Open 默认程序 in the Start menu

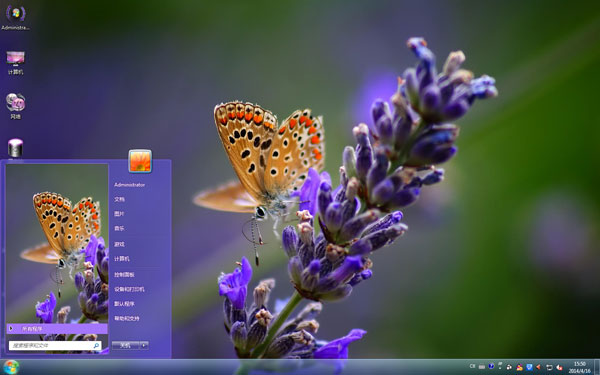coord(124,304)
